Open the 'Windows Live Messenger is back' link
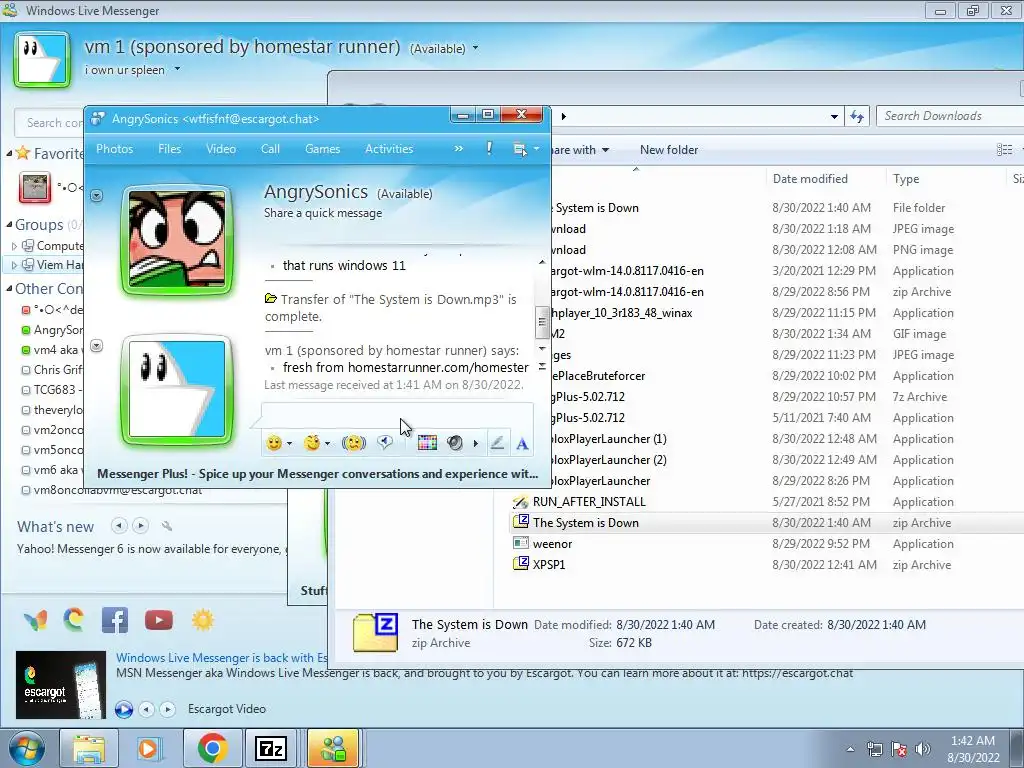1024x768 pixels. coord(221,658)
